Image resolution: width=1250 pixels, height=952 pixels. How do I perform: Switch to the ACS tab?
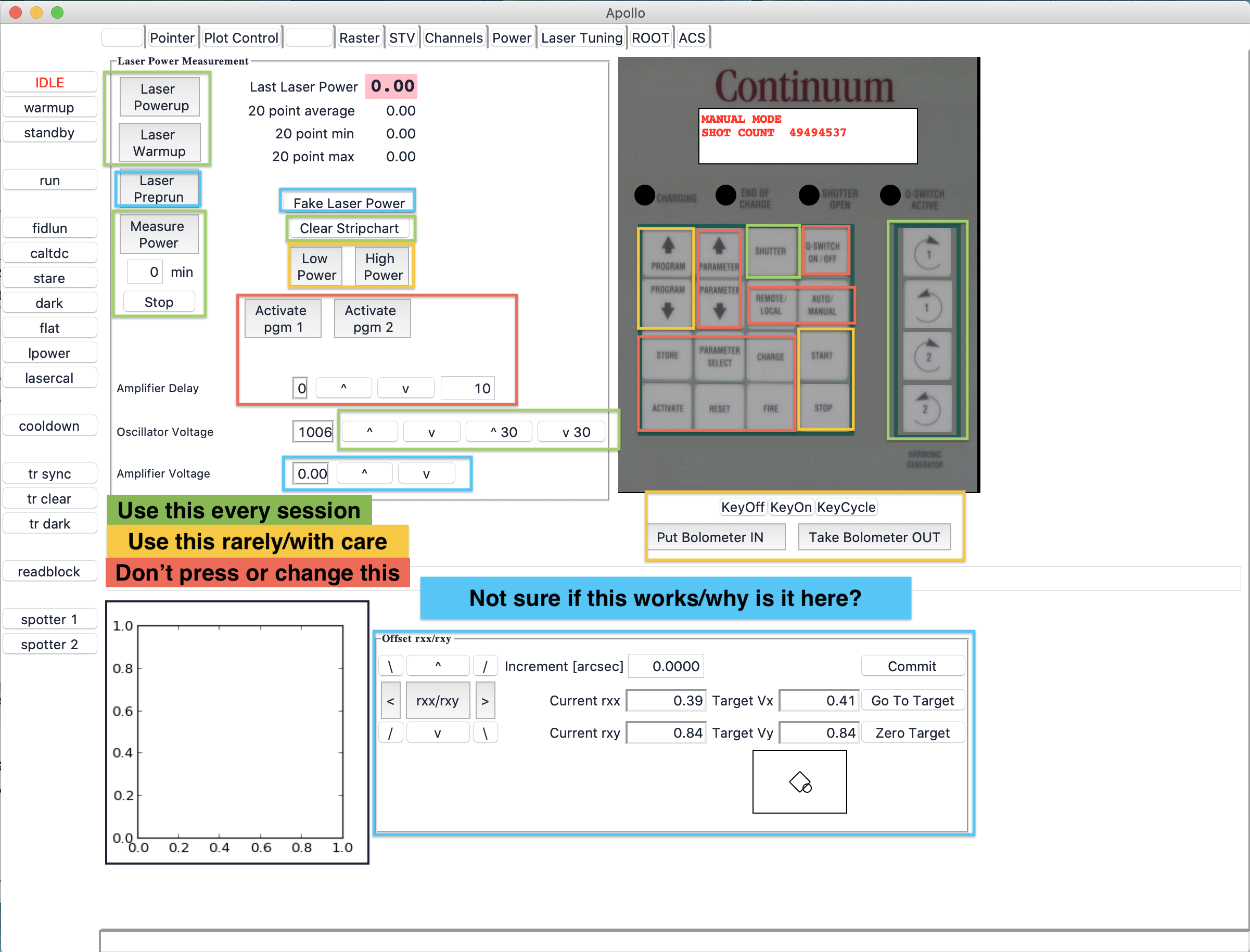pos(692,38)
